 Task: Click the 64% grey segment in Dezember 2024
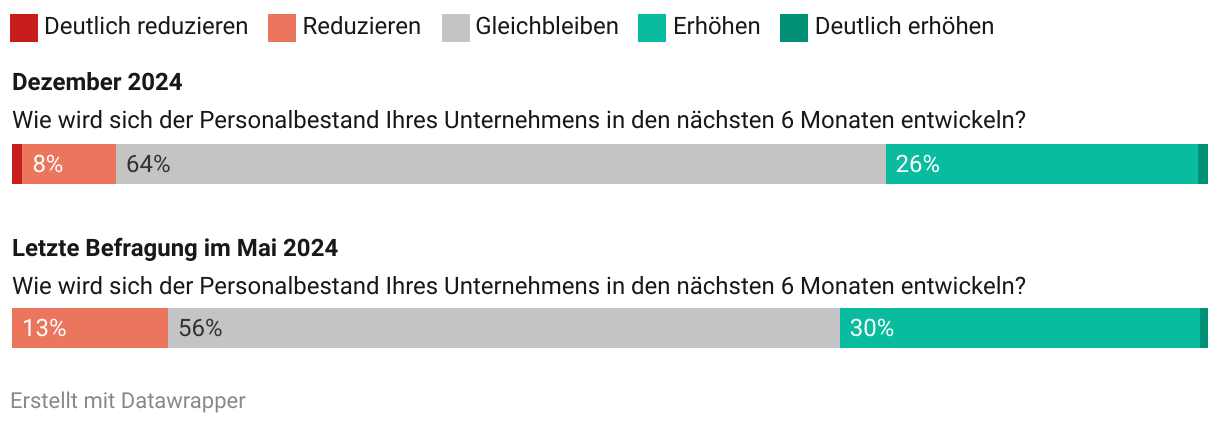coord(501,164)
